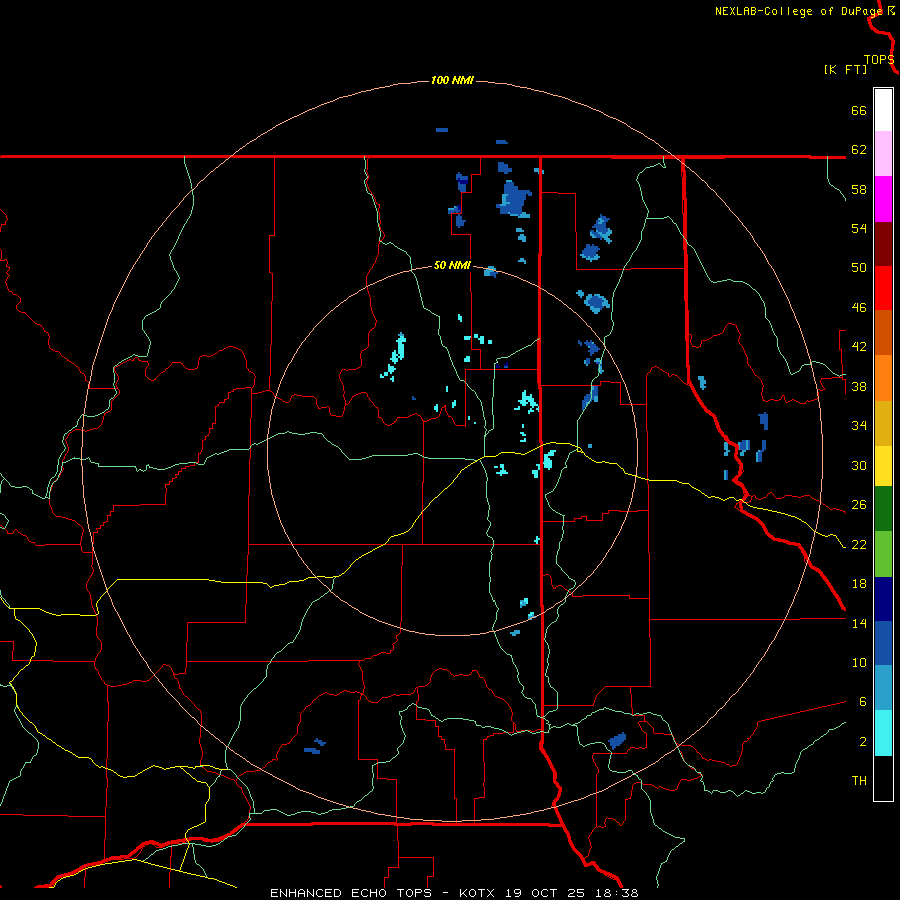Screen dimensions: 900x900
Task: Click the "22" legend value
Action: click(x=859, y=545)
